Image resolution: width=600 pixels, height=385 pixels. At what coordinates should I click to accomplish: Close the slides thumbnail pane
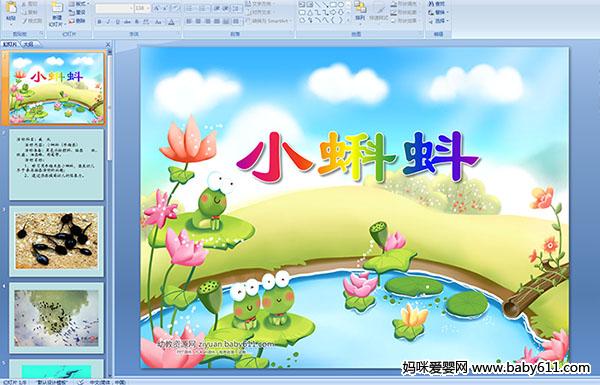tap(108, 44)
